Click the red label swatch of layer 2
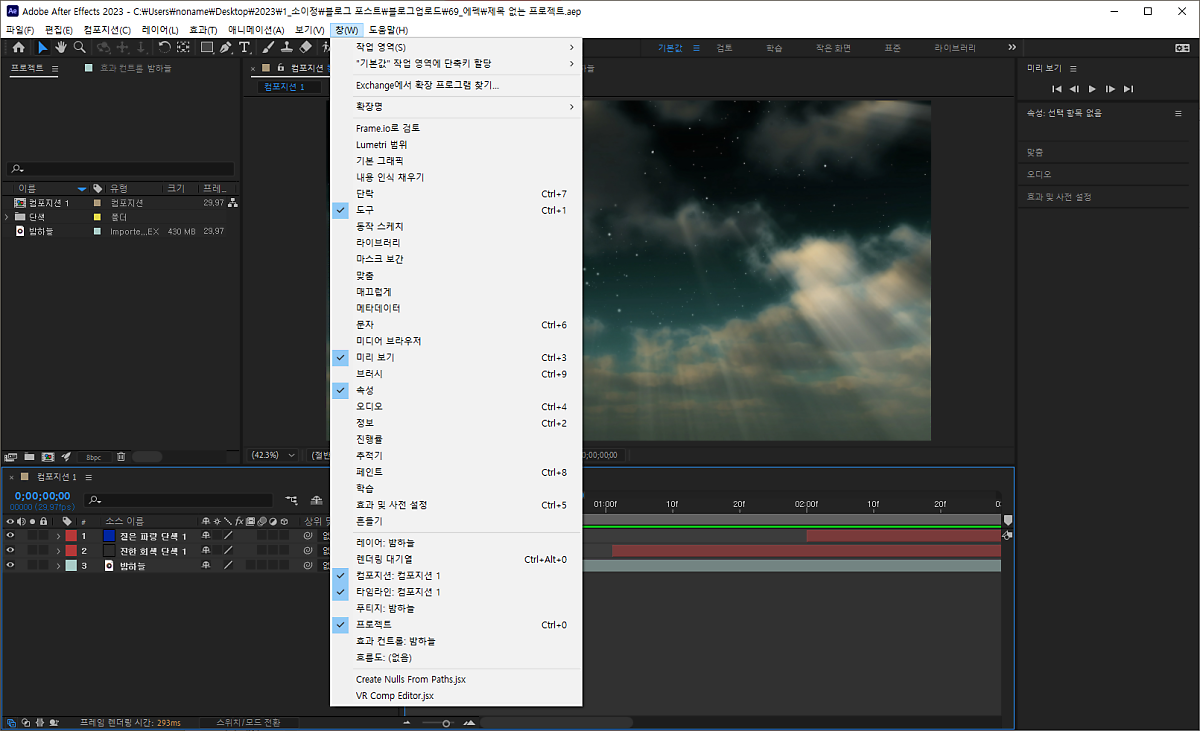 click(x=71, y=551)
